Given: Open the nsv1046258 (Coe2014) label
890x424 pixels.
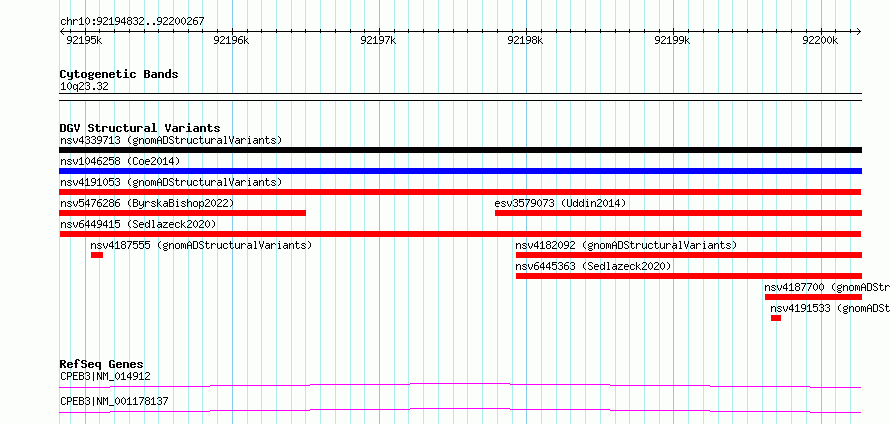Looking at the screenshot, I should click(x=120, y=161).
